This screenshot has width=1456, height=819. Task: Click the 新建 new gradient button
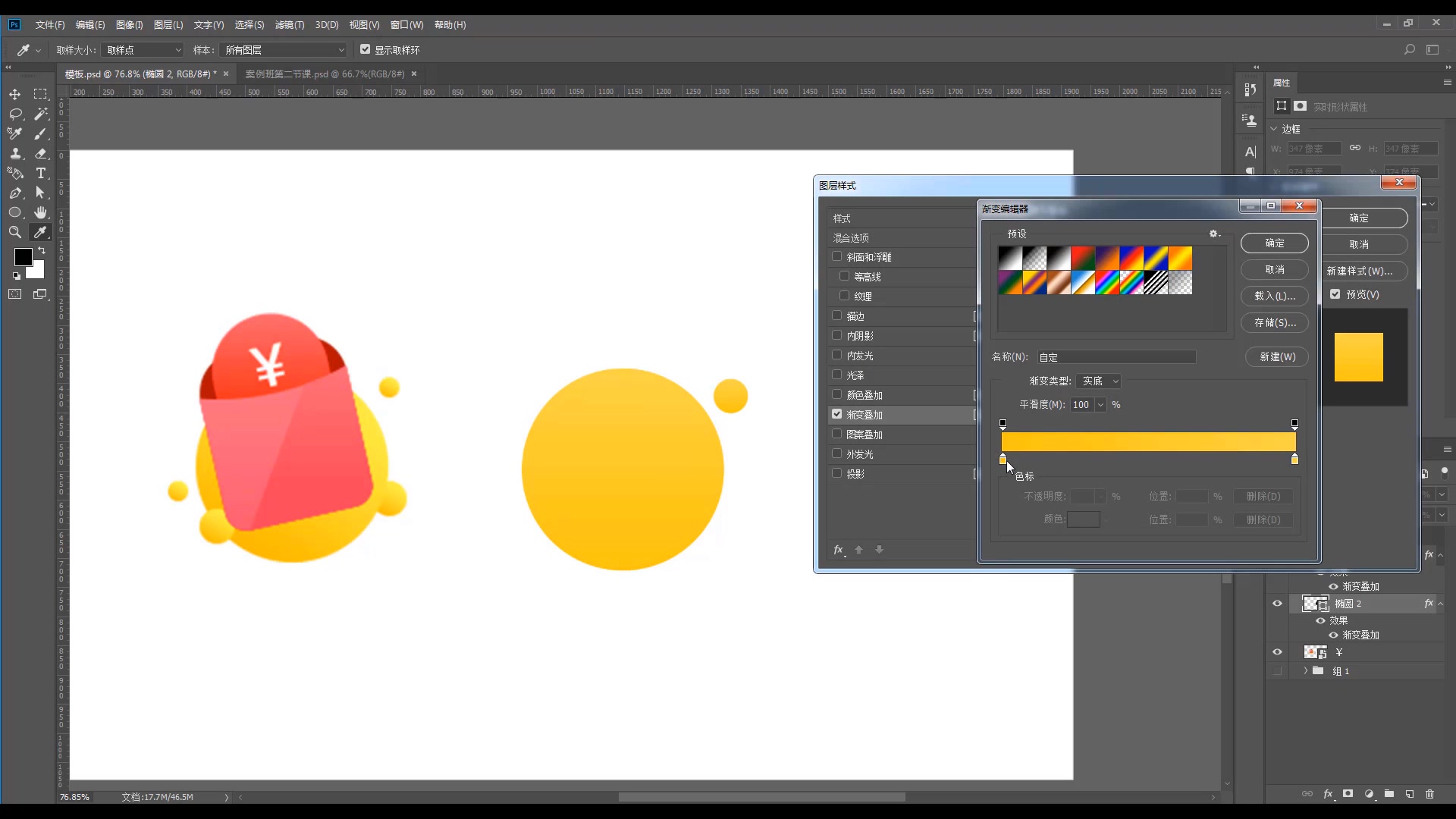click(1277, 356)
